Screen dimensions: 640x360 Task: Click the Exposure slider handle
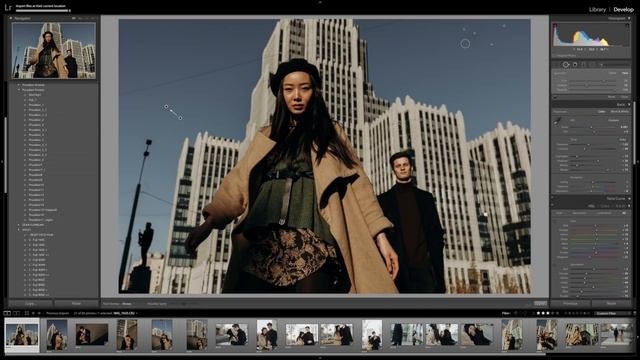[589, 144]
